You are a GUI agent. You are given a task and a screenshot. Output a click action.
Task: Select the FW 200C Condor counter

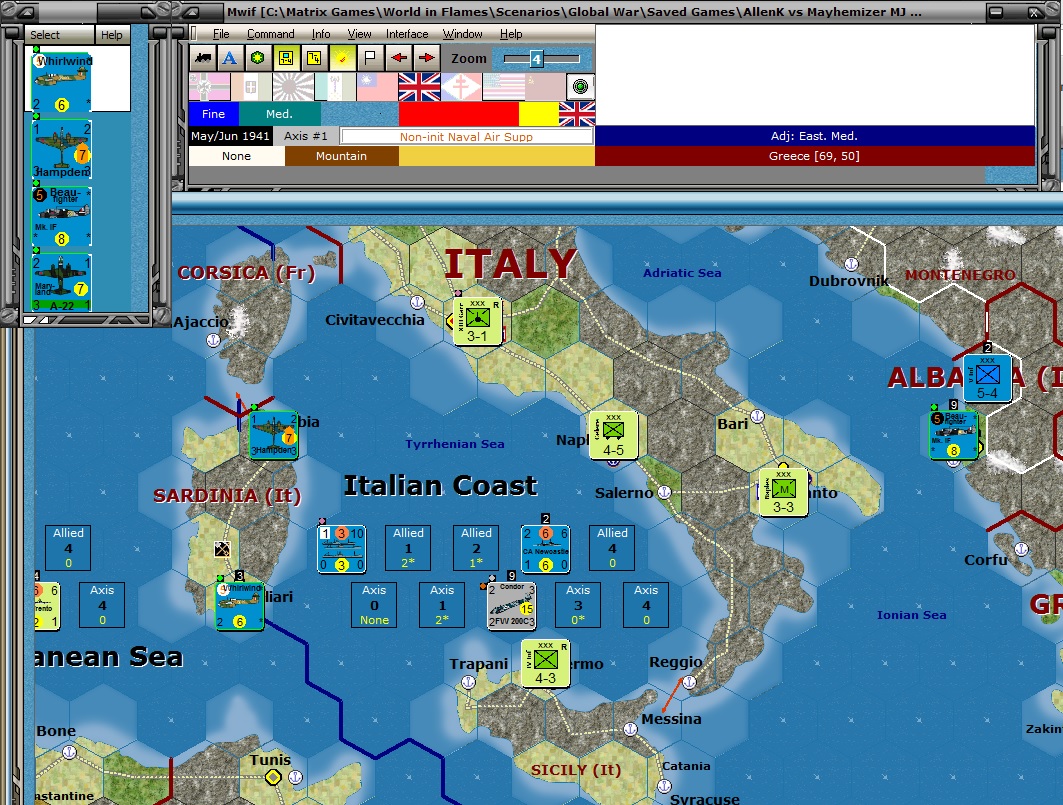pos(512,606)
